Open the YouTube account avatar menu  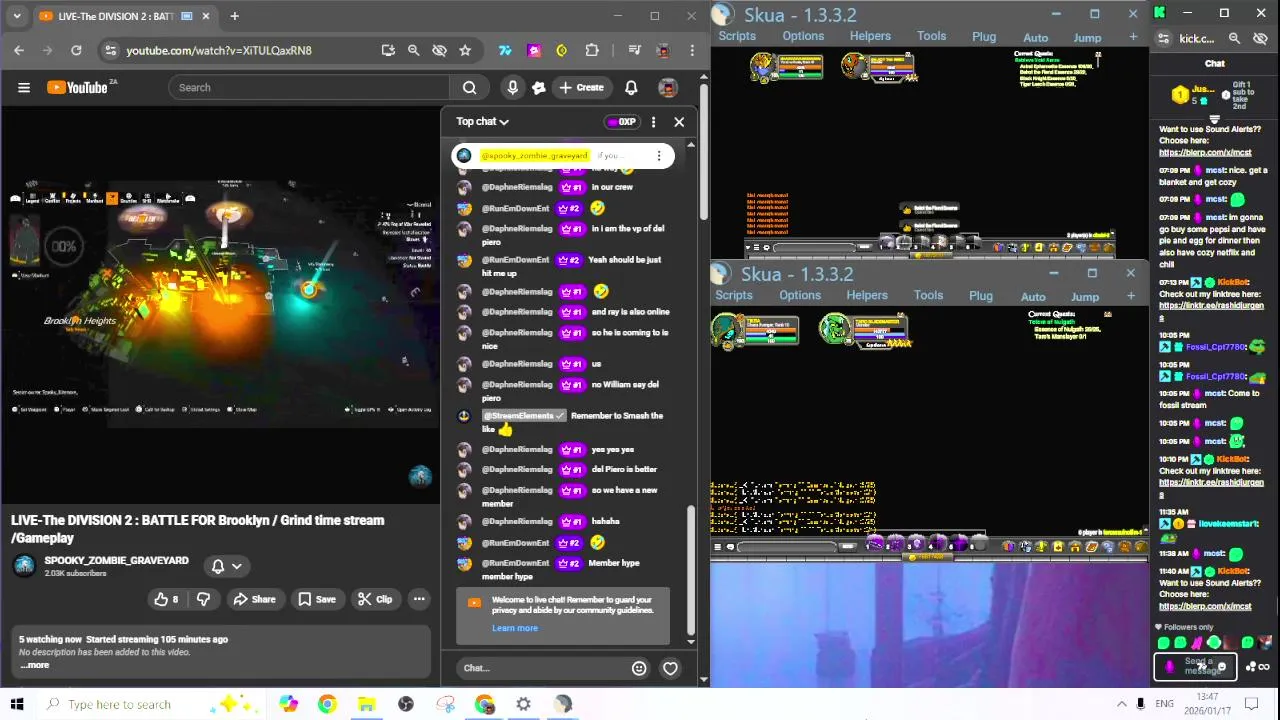pyautogui.click(x=668, y=87)
